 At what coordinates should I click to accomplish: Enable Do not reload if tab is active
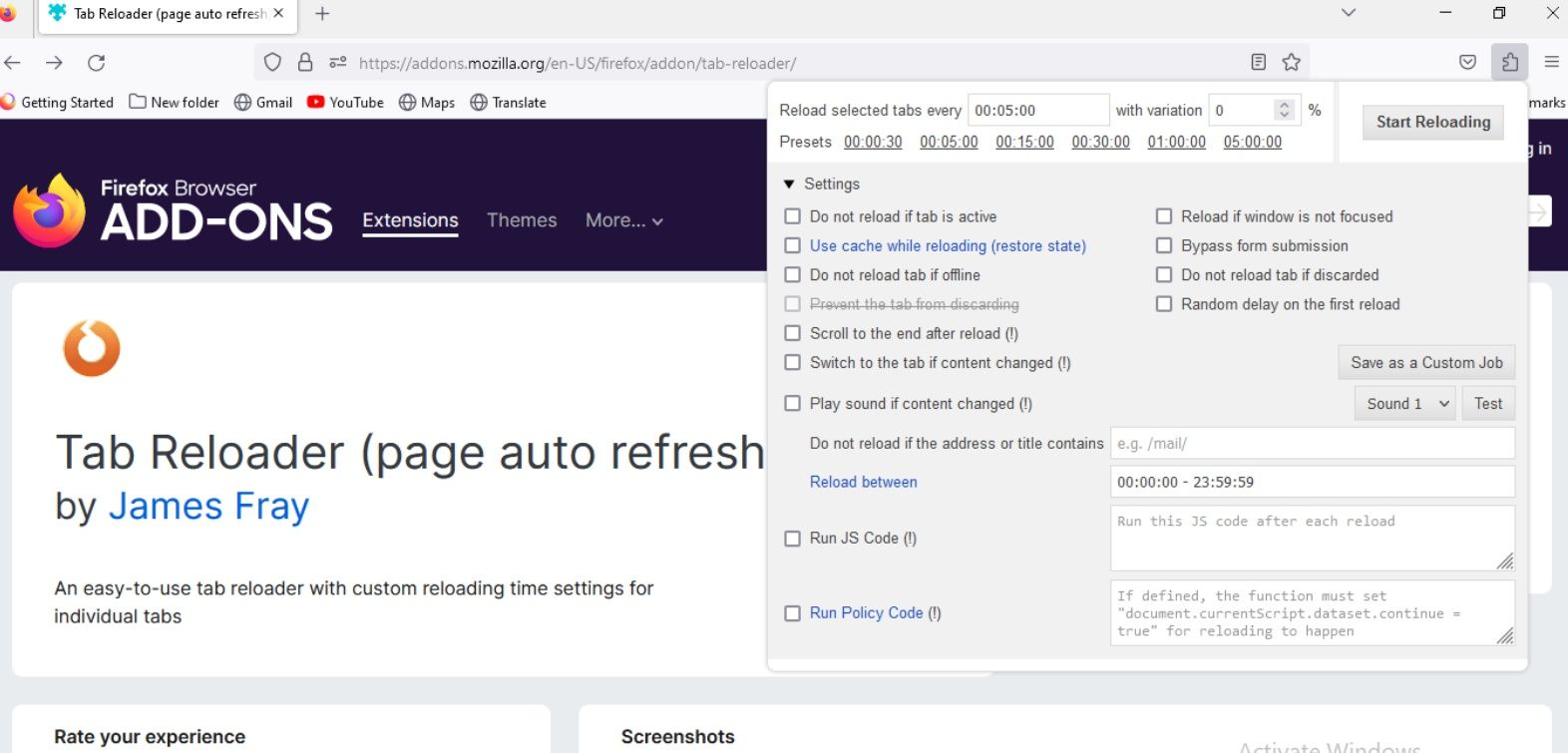pos(792,216)
